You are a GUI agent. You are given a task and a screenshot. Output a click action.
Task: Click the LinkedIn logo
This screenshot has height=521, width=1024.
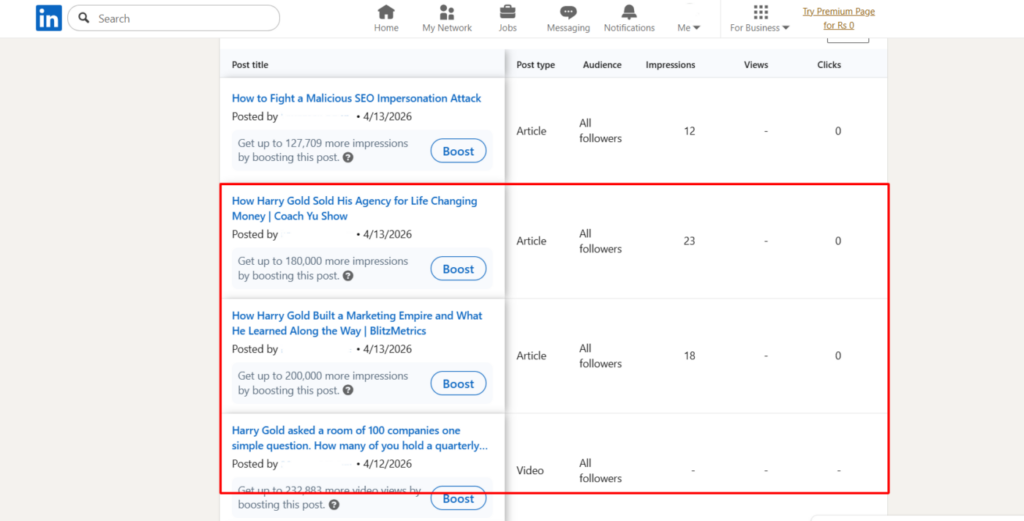click(x=48, y=18)
